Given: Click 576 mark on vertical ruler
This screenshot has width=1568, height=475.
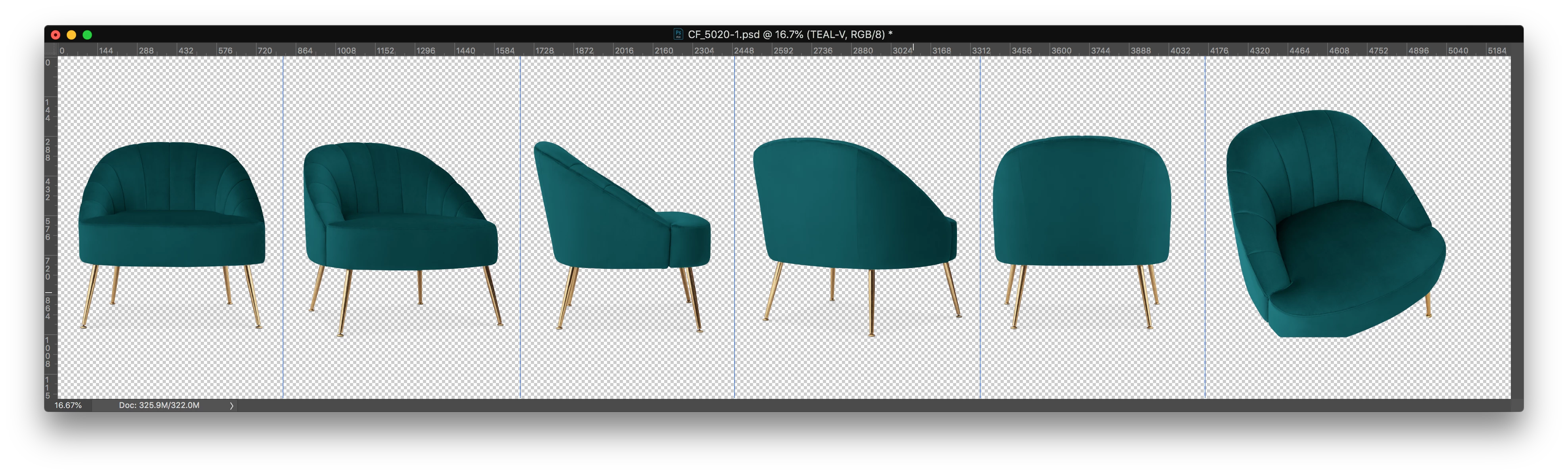Looking at the screenshot, I should (x=48, y=229).
